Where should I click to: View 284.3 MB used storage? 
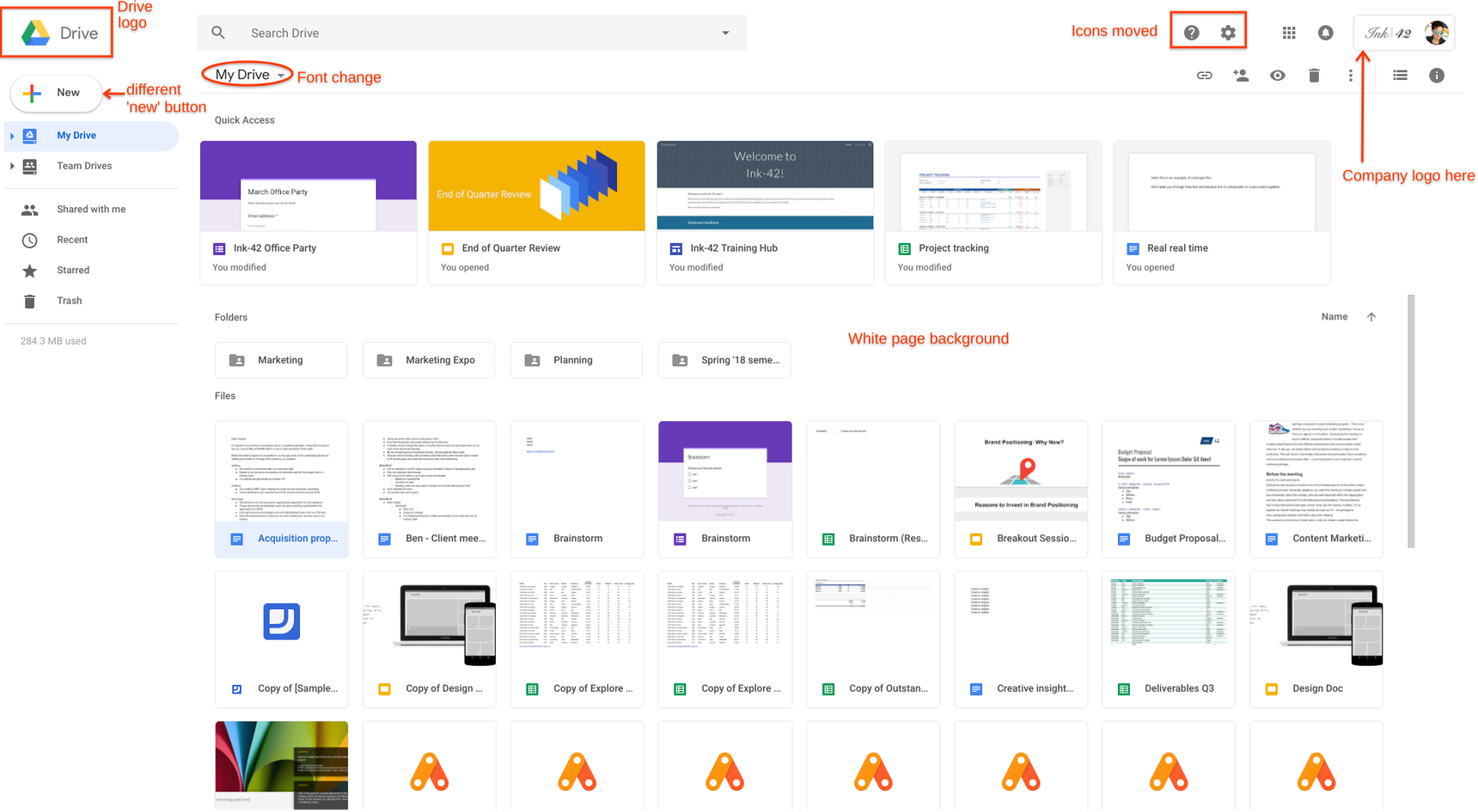pos(53,341)
